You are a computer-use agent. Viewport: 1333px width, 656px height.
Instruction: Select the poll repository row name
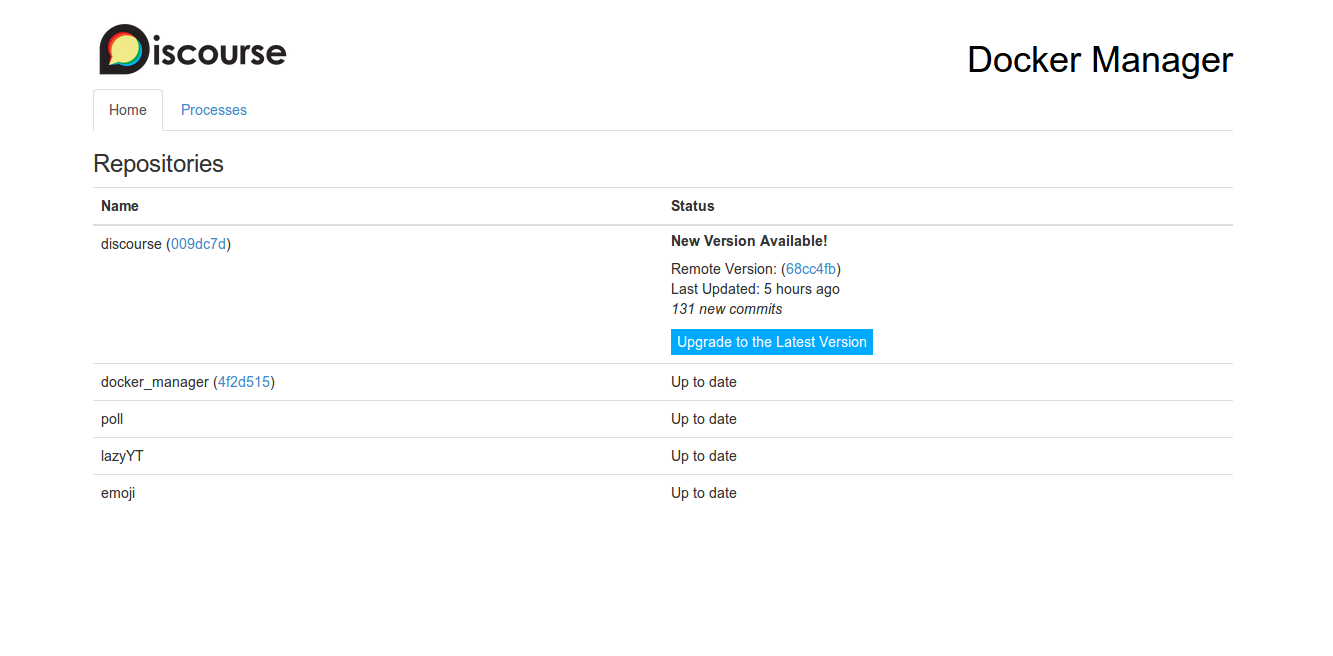point(112,419)
